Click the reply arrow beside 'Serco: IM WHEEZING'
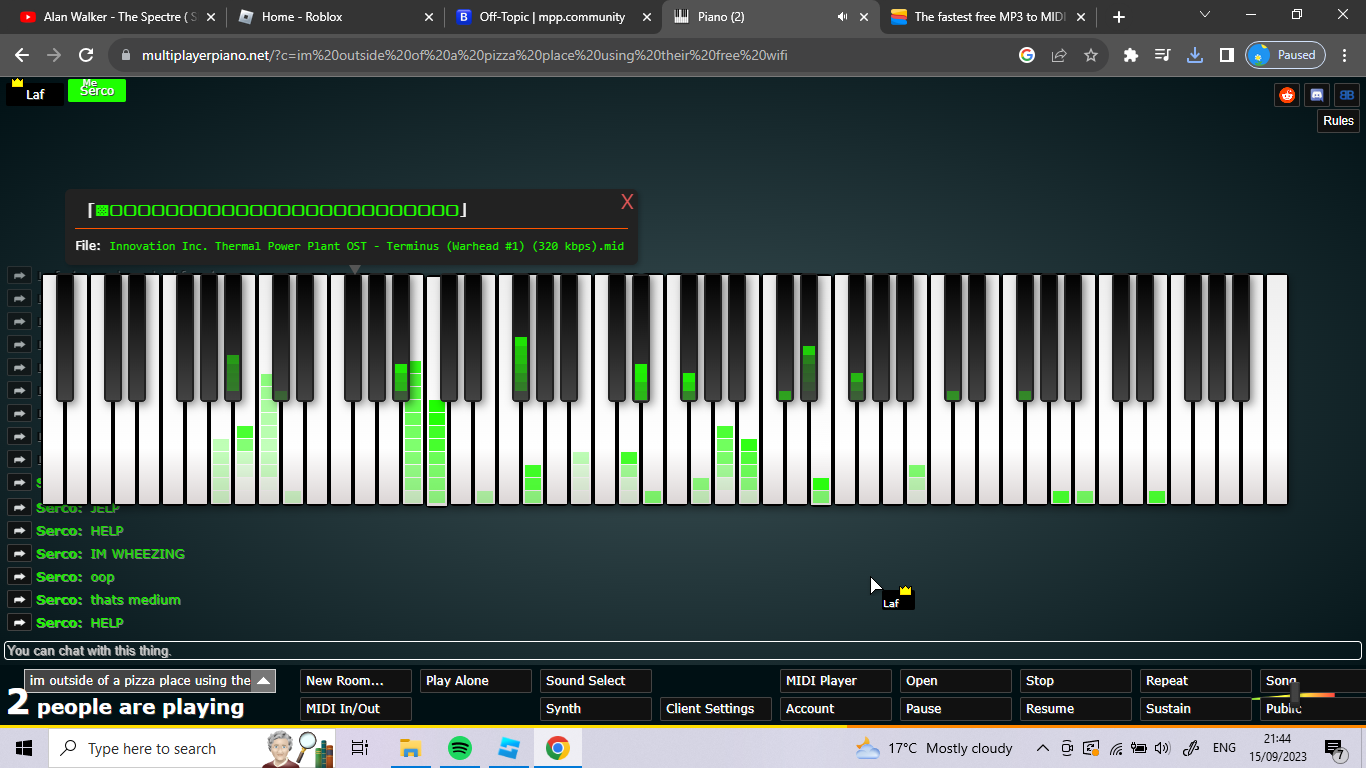 [x=19, y=553]
